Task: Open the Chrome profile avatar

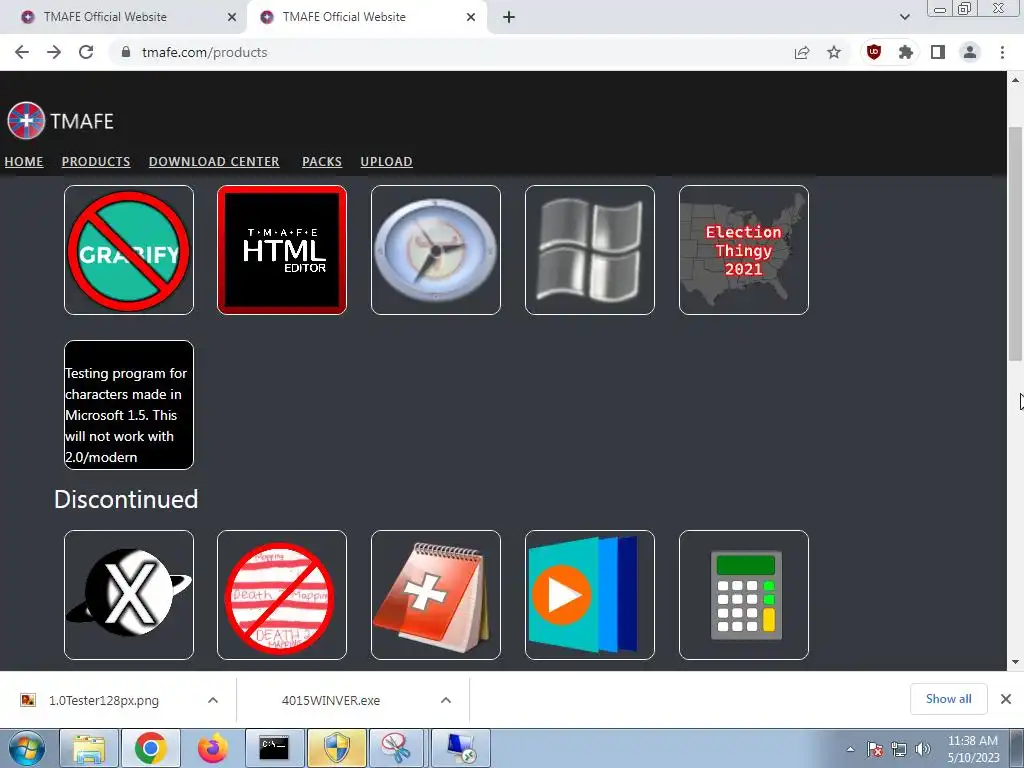Action: 970,52
